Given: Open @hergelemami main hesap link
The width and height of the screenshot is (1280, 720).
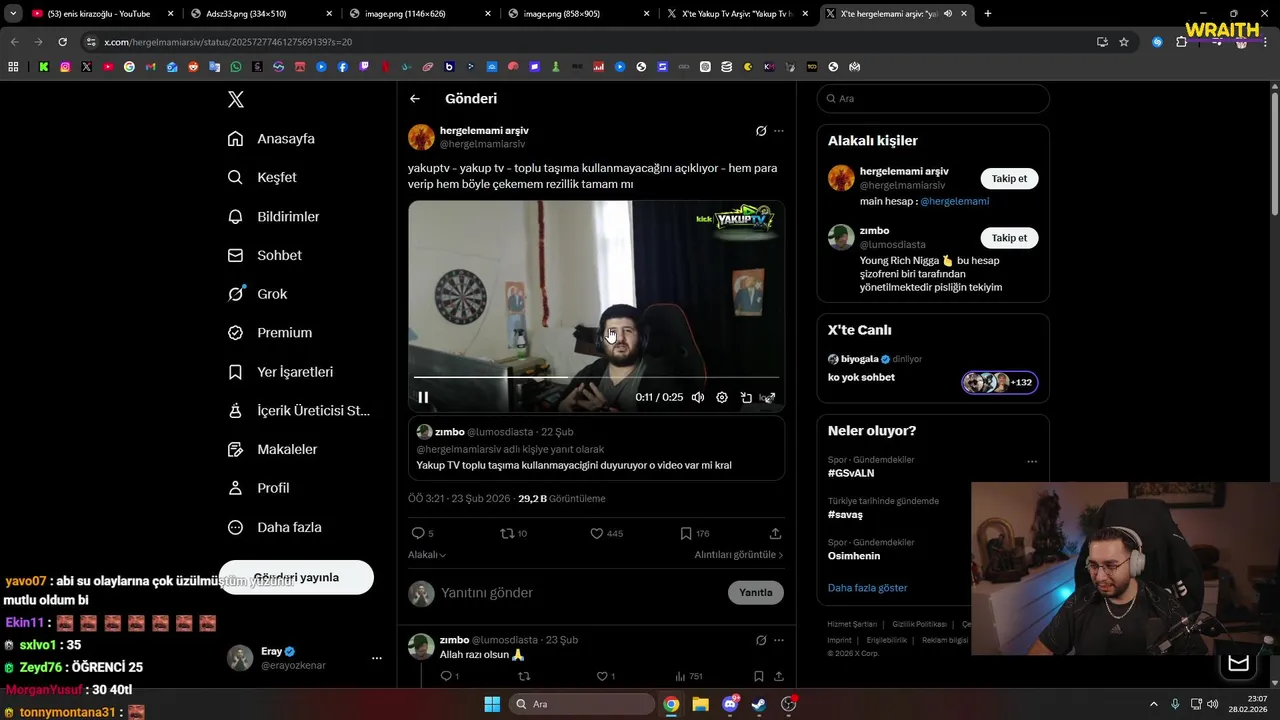Looking at the screenshot, I should (x=954, y=201).
